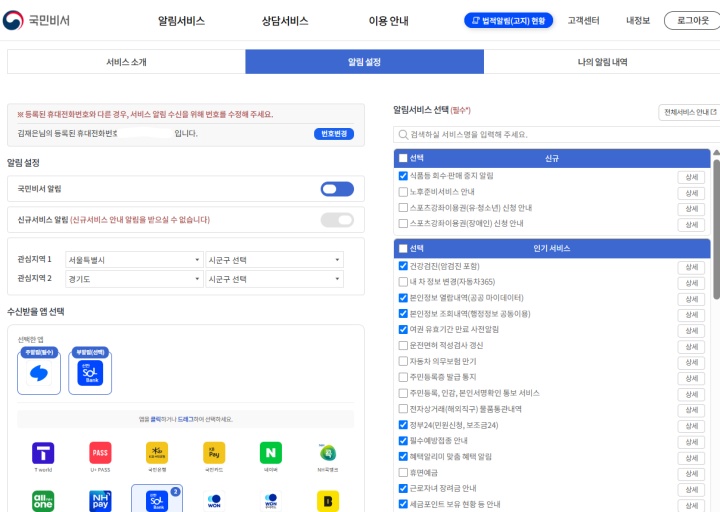
Task: Open 관심지역 1 시군구 선택 dropdown
Action: [274, 260]
